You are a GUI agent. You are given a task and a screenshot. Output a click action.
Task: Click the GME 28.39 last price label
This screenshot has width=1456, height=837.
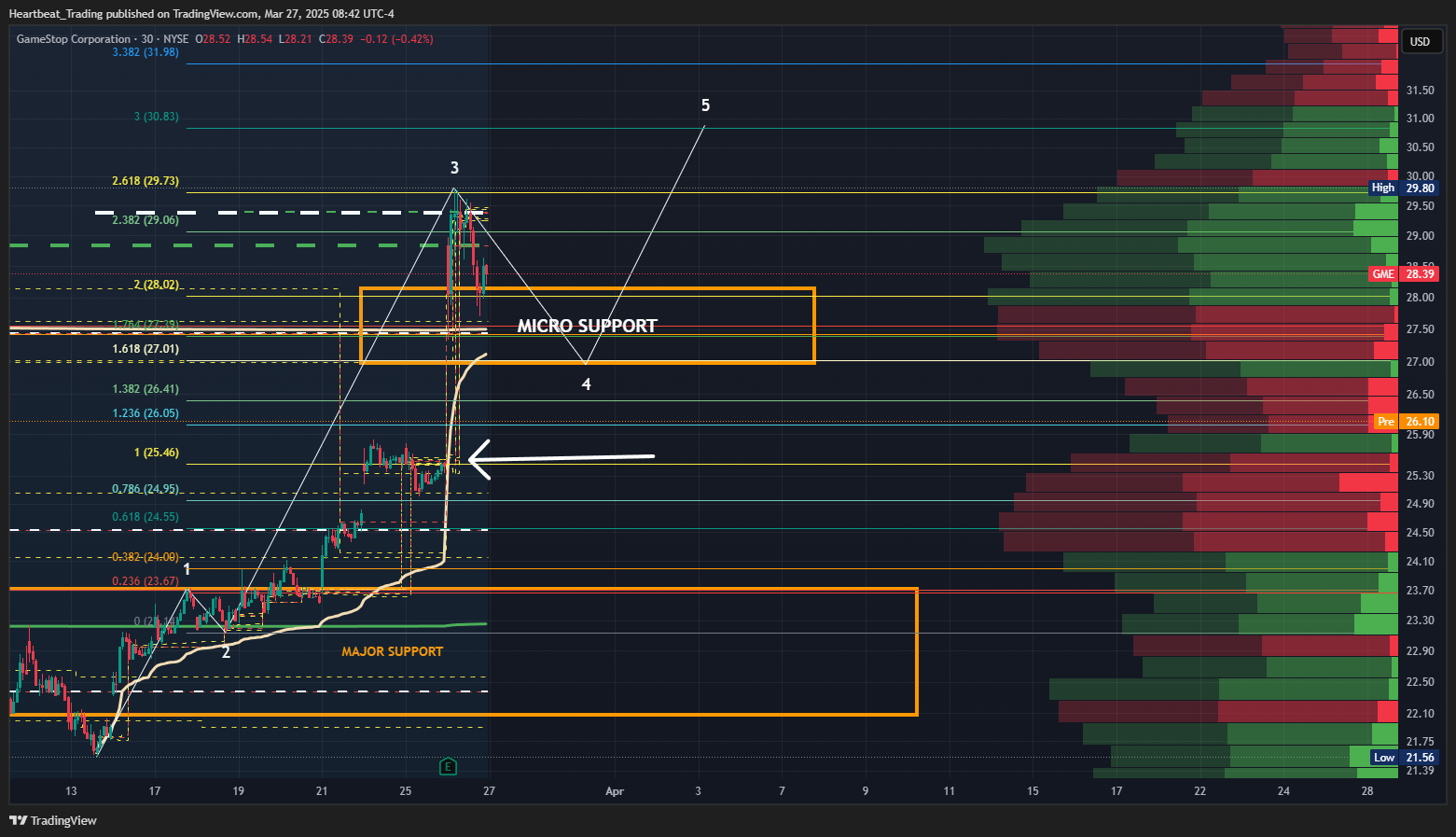click(1404, 274)
